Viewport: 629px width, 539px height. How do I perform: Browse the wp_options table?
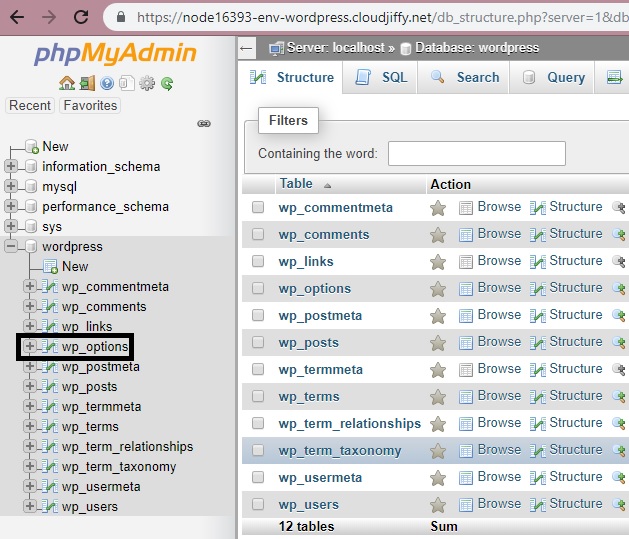(490, 288)
